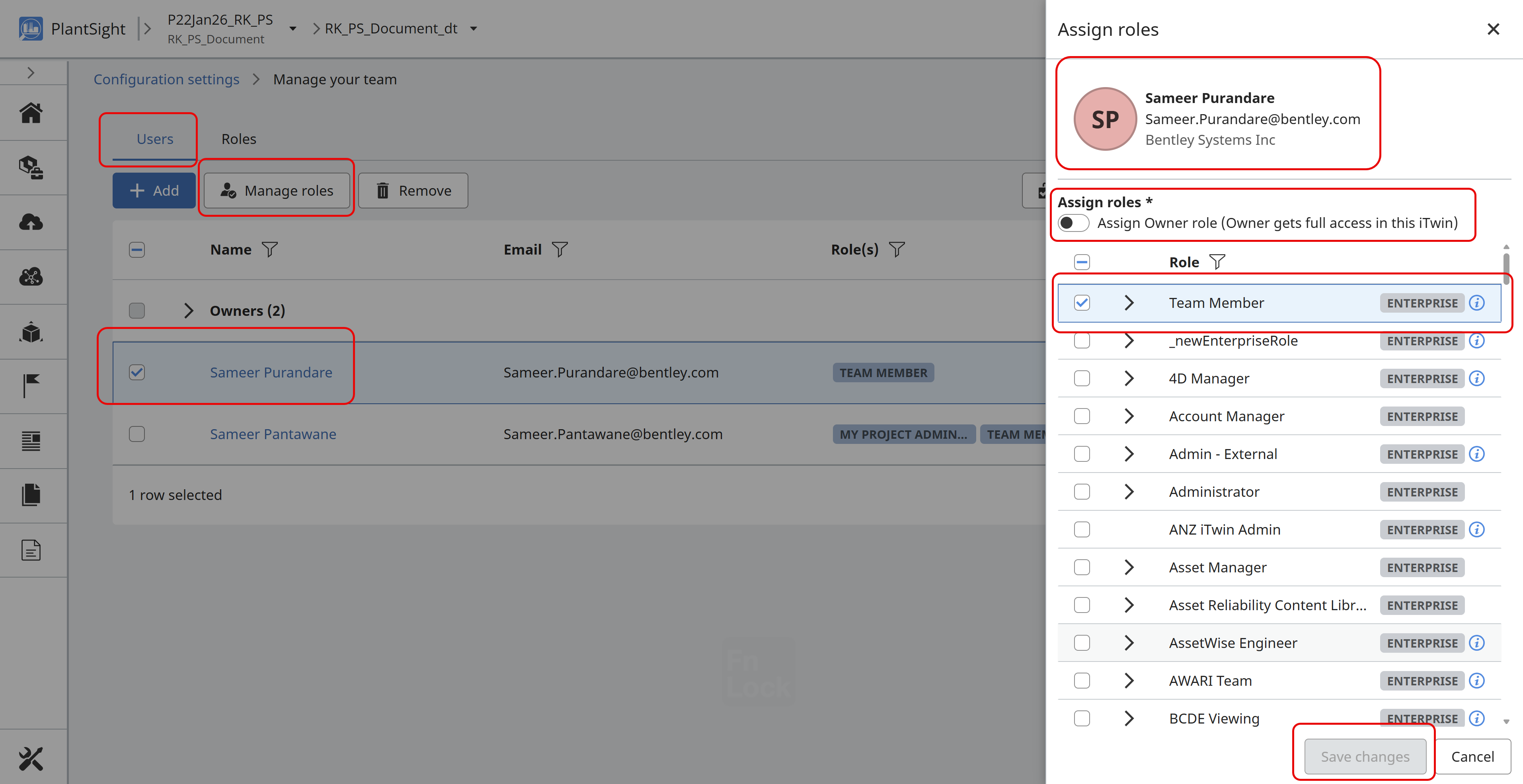Click the home icon in sidebar
The height and width of the screenshot is (784, 1523).
click(31, 113)
